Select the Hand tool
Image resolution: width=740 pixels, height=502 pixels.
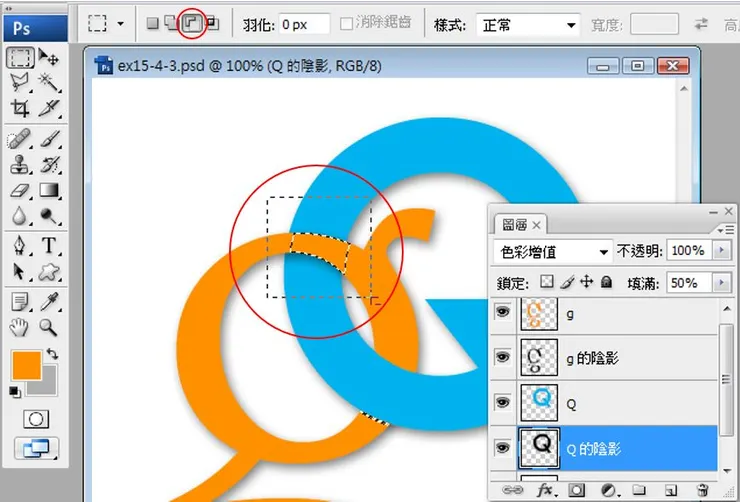20,327
